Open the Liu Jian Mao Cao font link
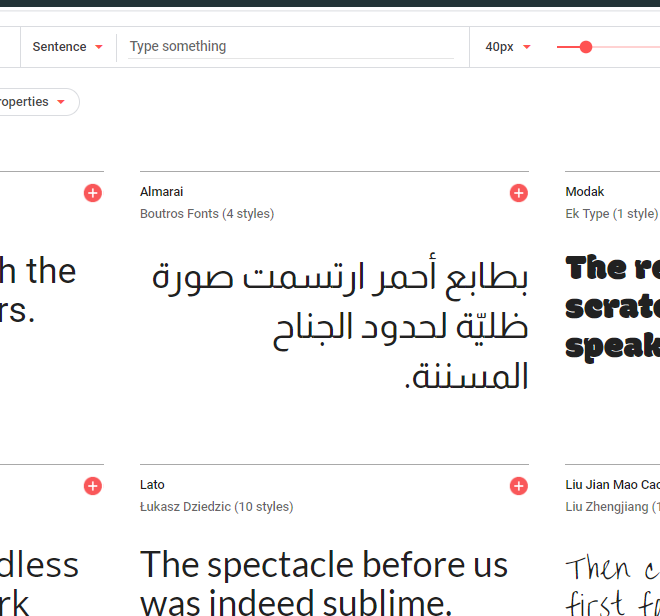This screenshot has width=660, height=616. 612,485
